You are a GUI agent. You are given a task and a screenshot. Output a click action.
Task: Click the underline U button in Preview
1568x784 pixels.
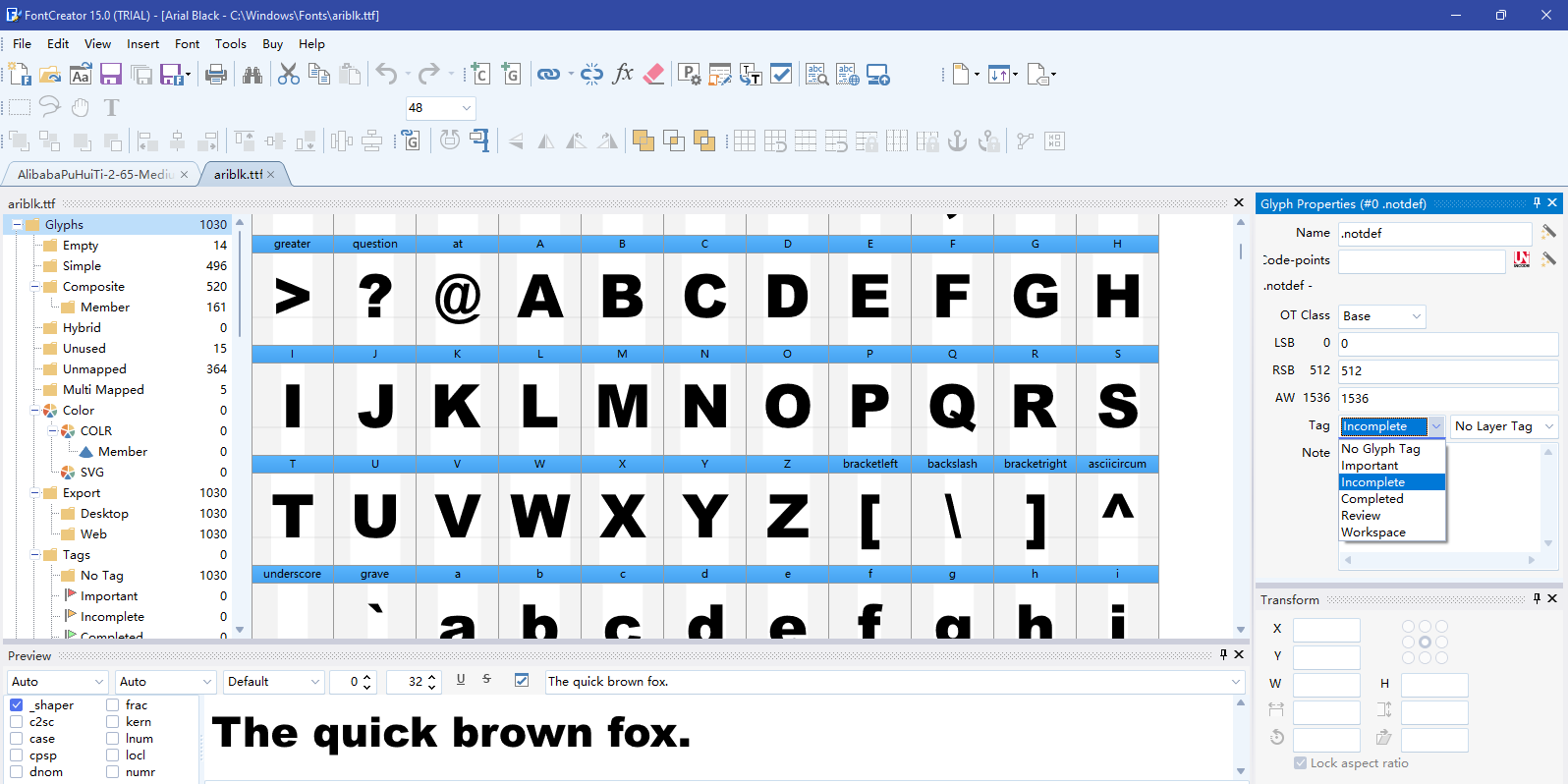coord(461,680)
